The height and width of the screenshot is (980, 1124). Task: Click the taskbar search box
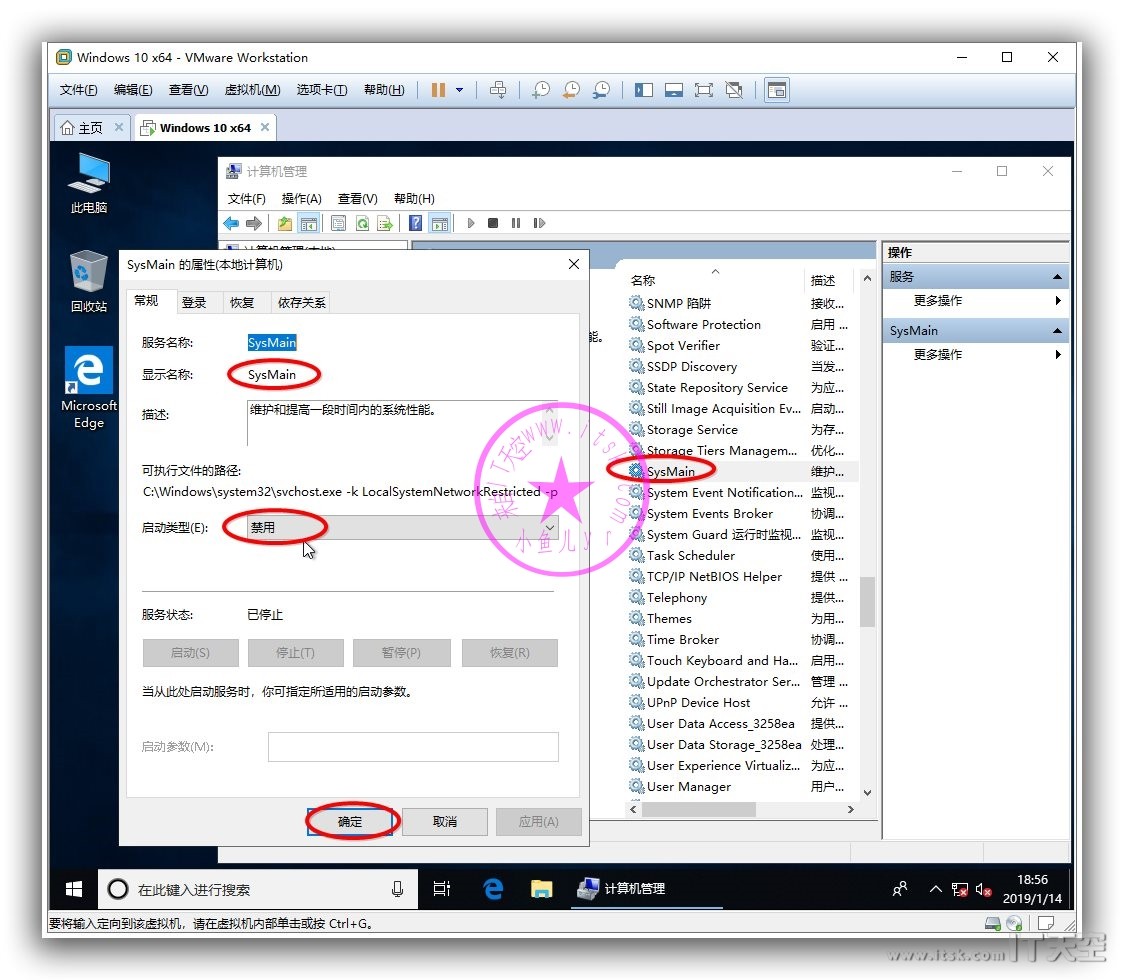257,890
